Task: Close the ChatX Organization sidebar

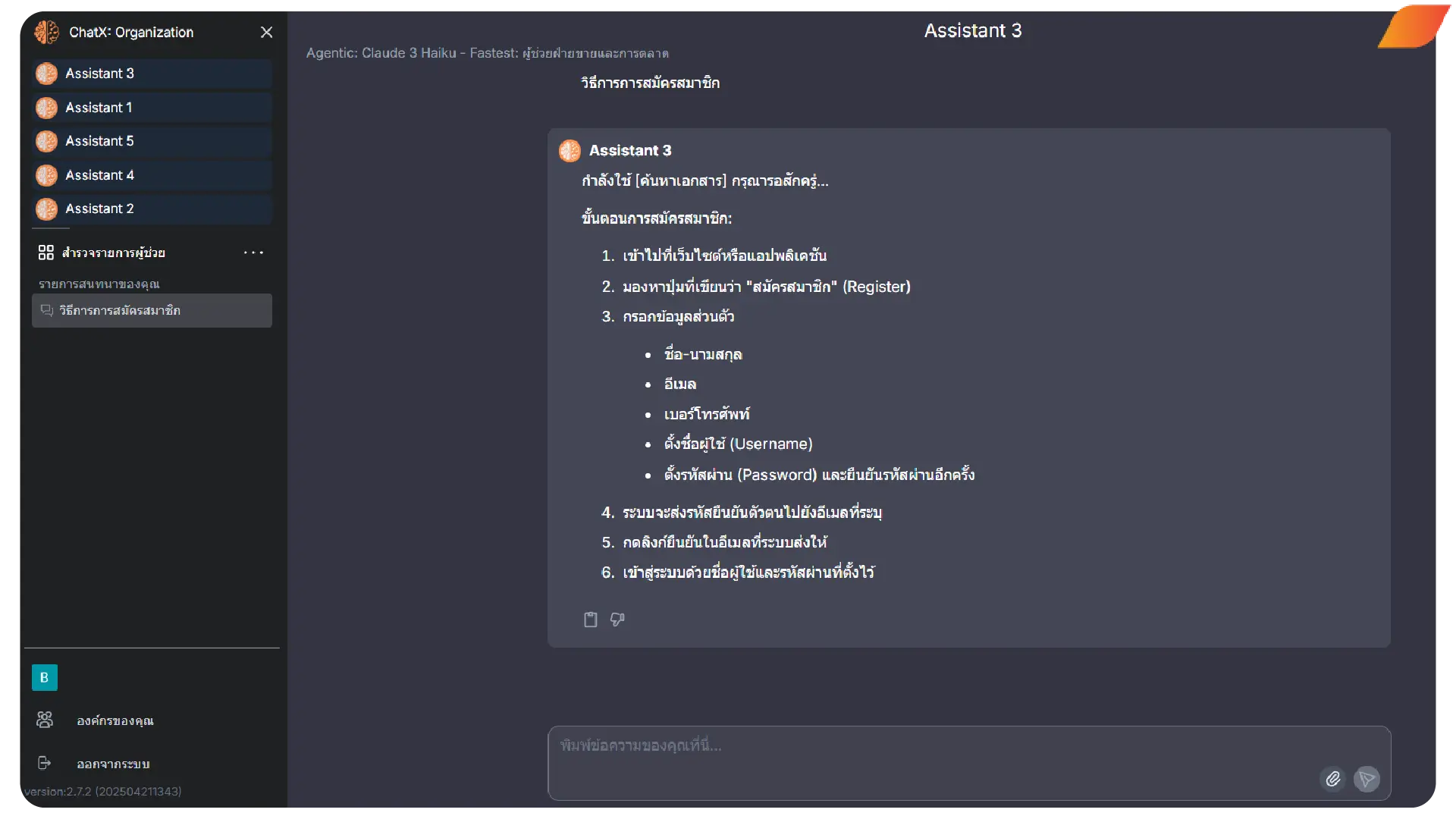Action: (266, 32)
